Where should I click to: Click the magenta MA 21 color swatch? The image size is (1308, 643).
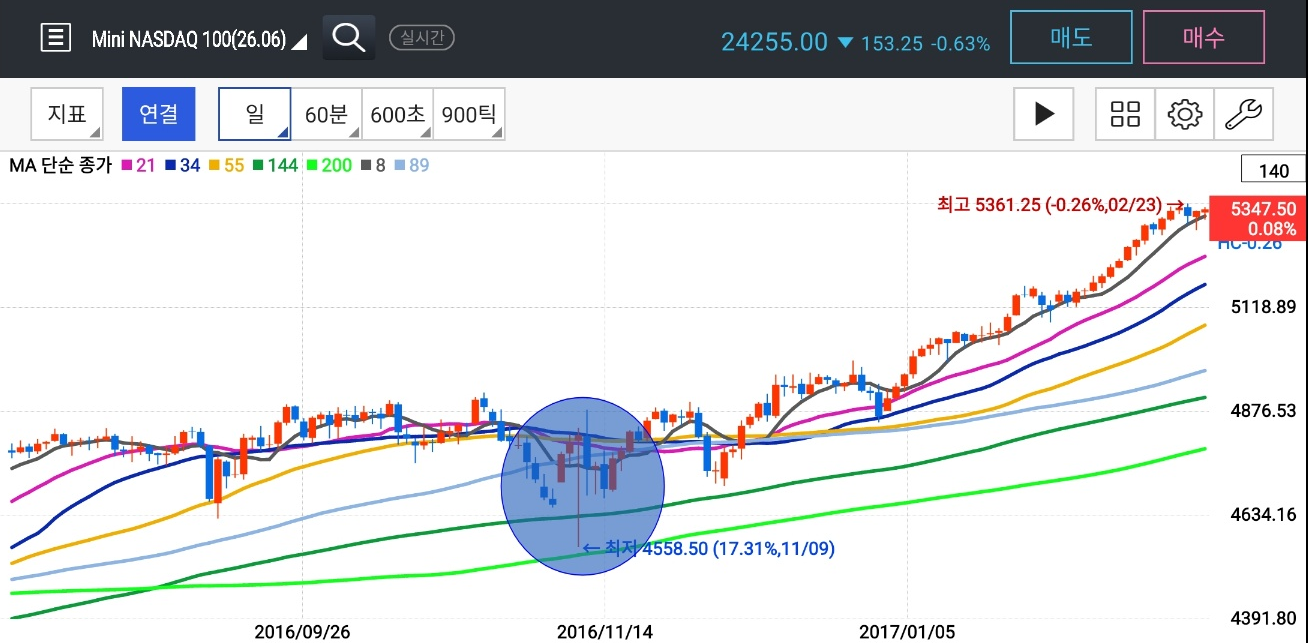127,166
